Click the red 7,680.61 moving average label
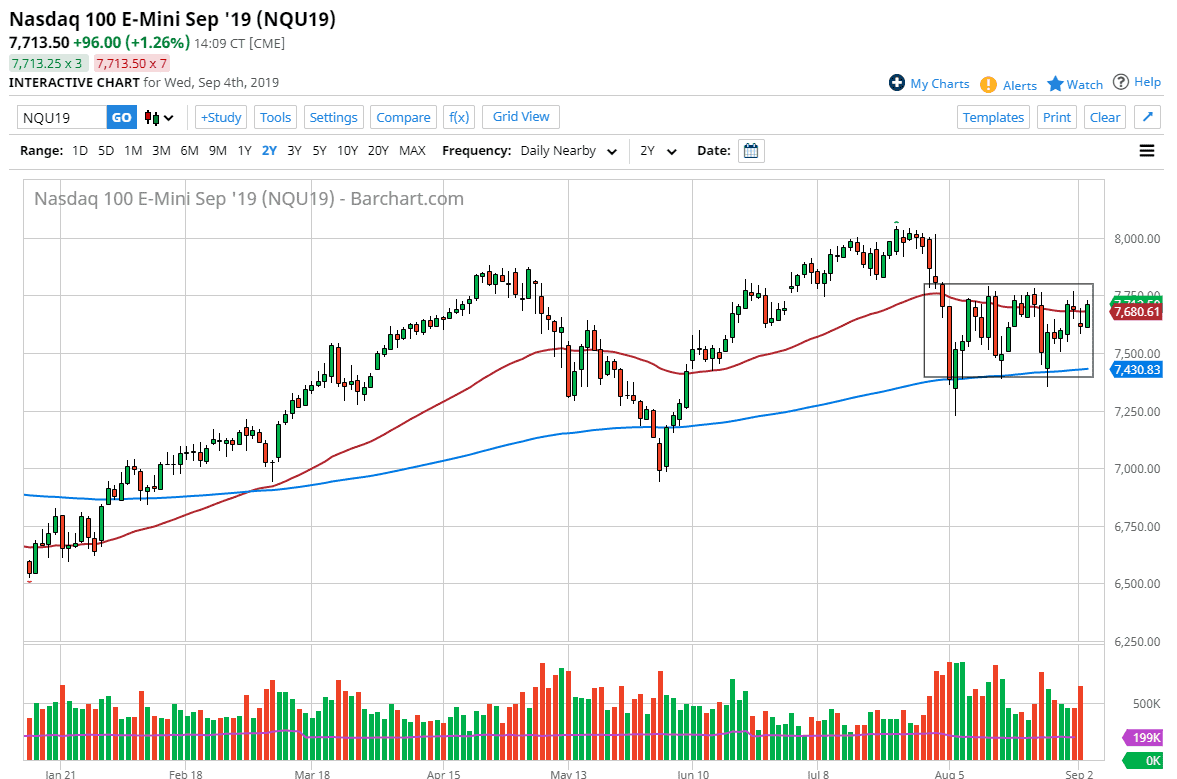This screenshot has width=1177, height=779. [1138, 312]
